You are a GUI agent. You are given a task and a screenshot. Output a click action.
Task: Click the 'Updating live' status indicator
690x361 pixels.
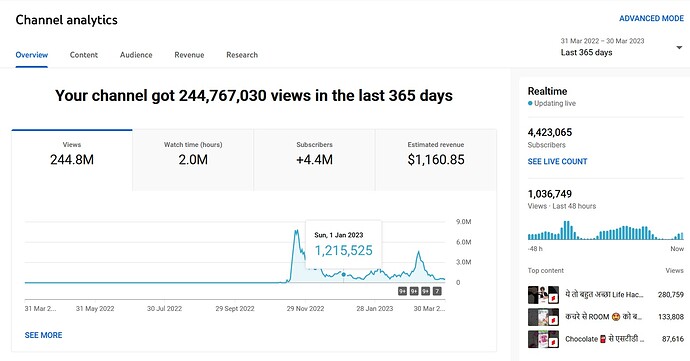pos(552,103)
